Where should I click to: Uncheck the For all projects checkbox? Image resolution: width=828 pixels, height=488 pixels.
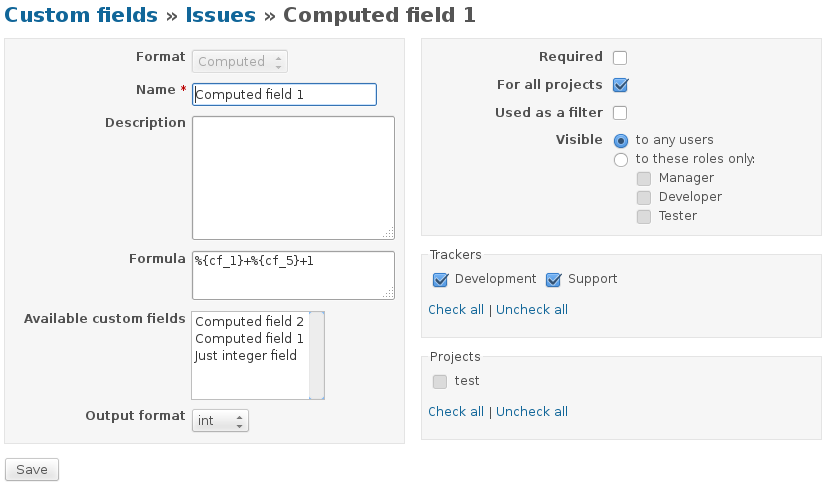pos(620,85)
